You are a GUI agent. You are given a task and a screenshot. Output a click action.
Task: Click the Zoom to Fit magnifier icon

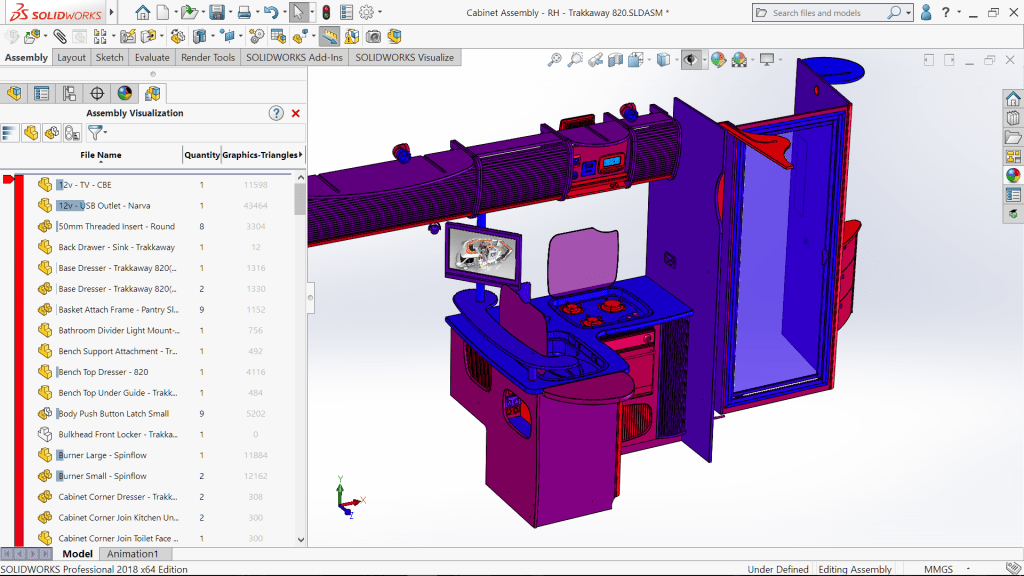(555, 60)
